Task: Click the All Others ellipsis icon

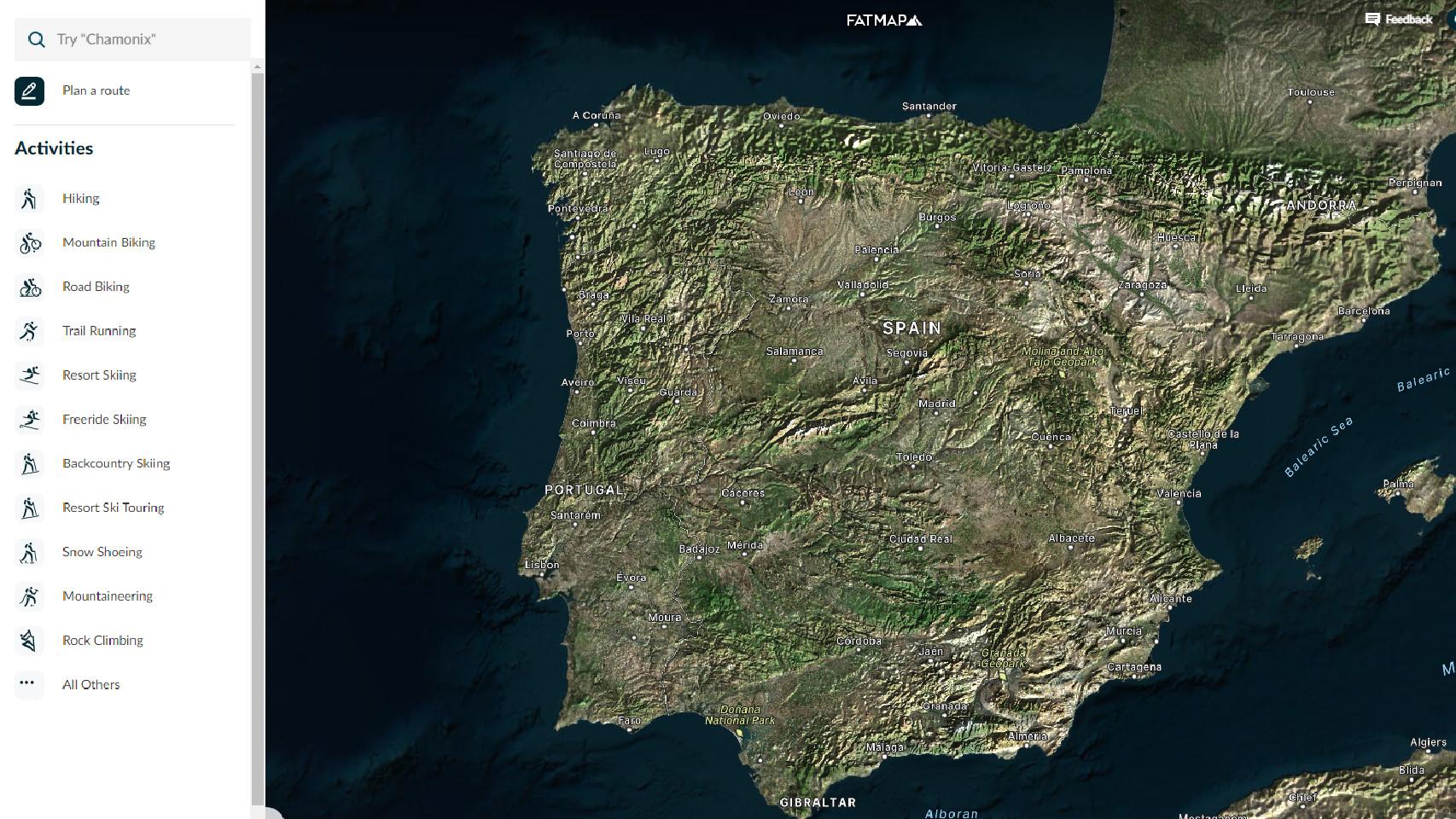Action: 29,684
